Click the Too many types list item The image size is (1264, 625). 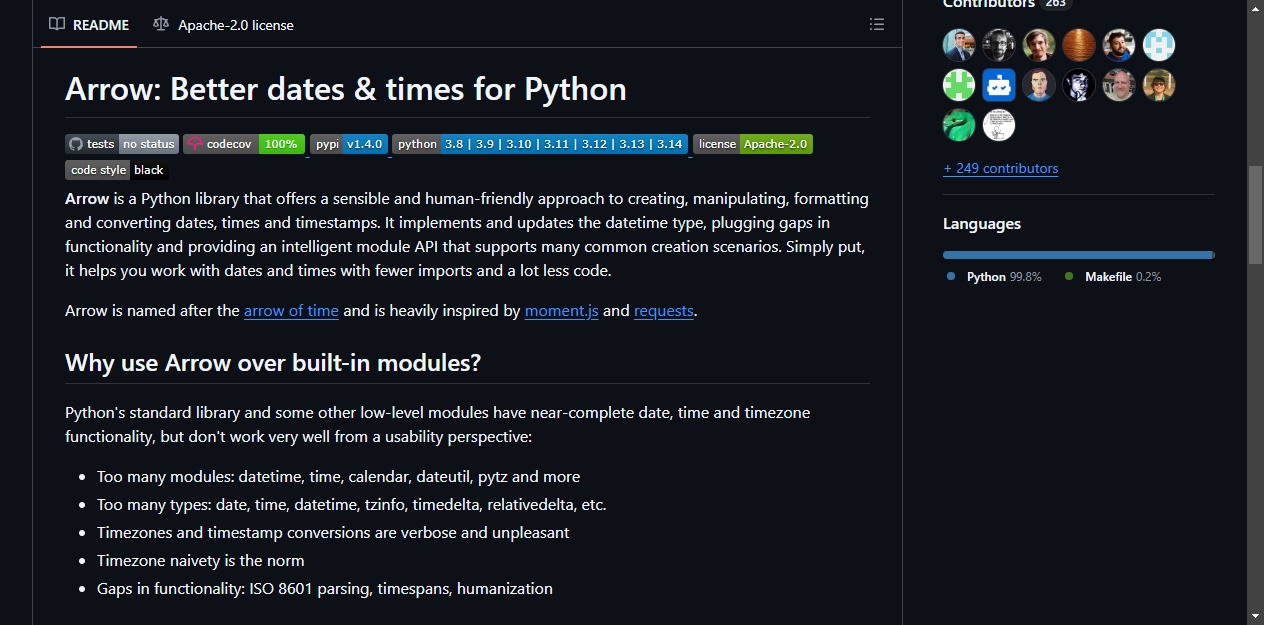pos(352,505)
